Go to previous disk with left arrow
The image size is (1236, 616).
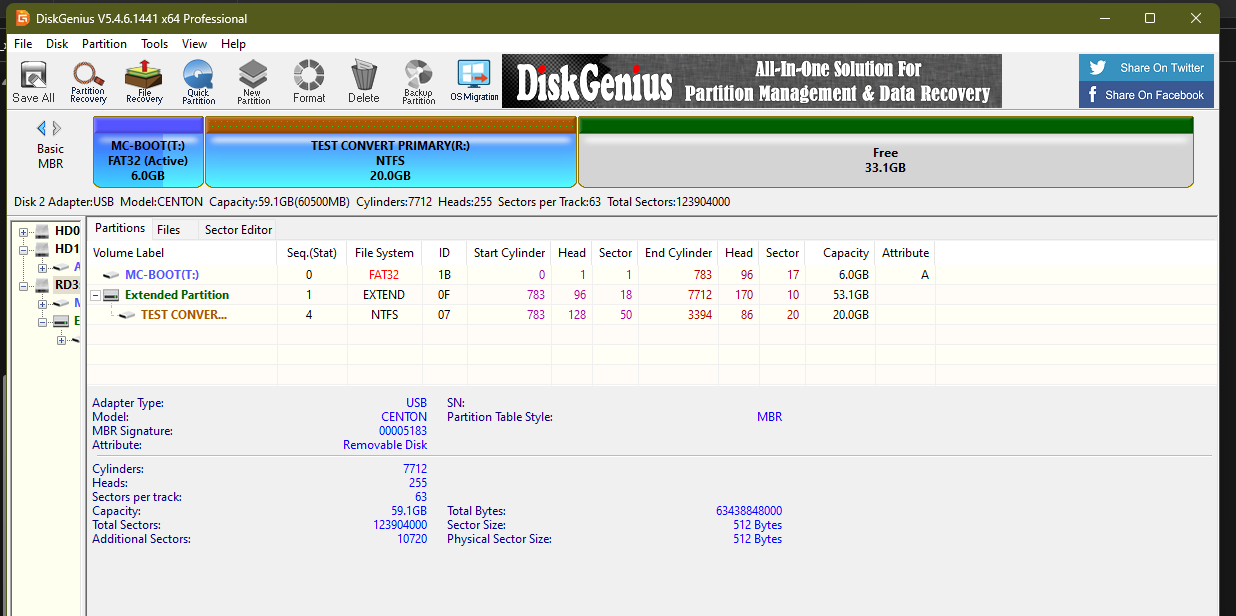point(42,128)
